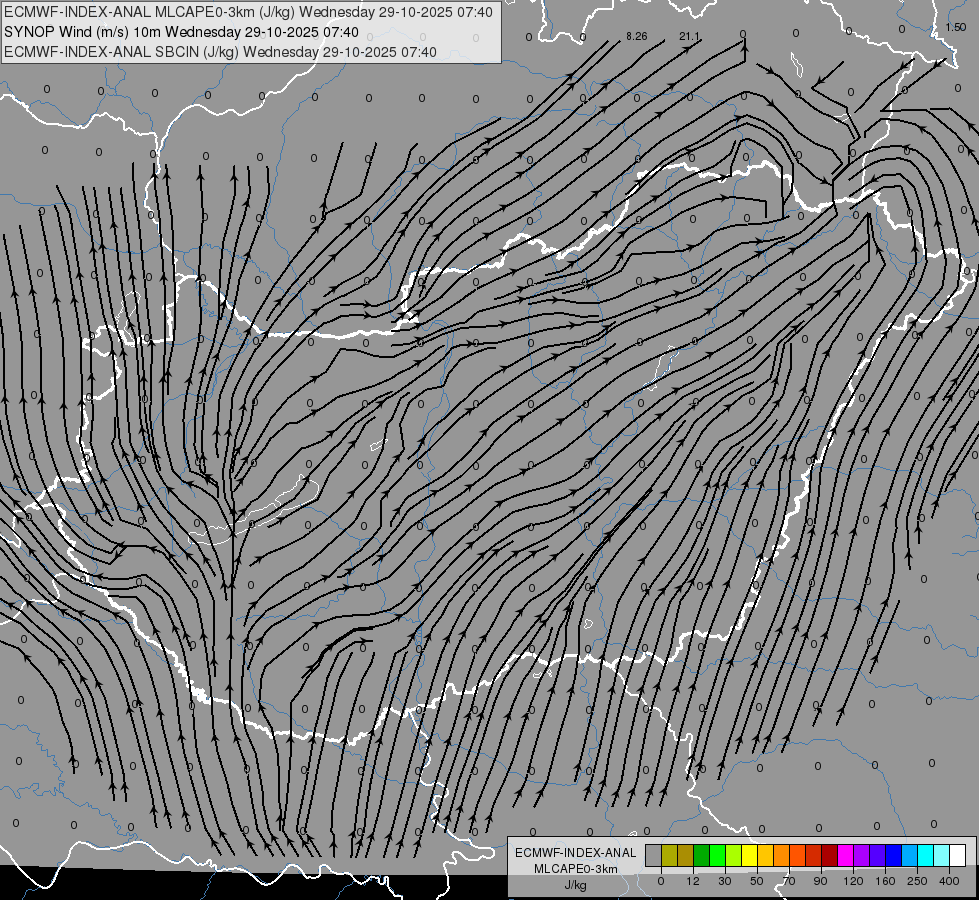Click the legend tick label 250

[917, 881]
